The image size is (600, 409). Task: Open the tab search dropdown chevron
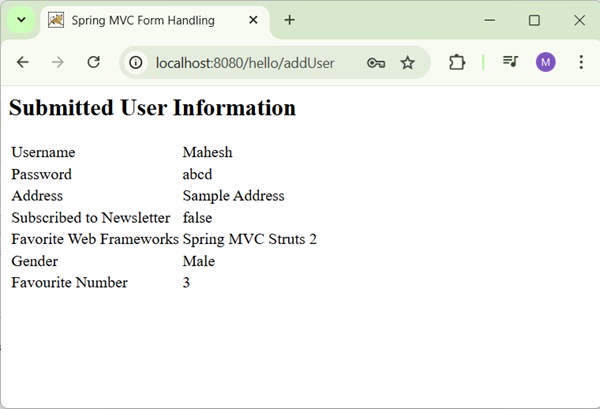pos(21,20)
